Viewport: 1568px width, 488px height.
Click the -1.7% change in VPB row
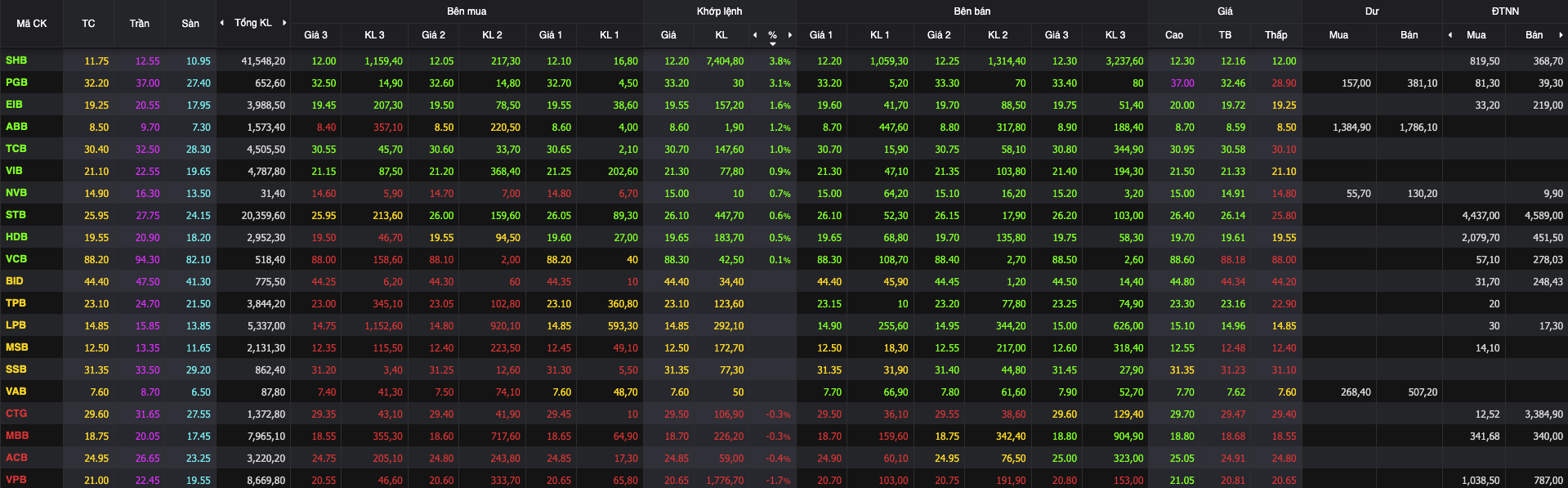778,481
